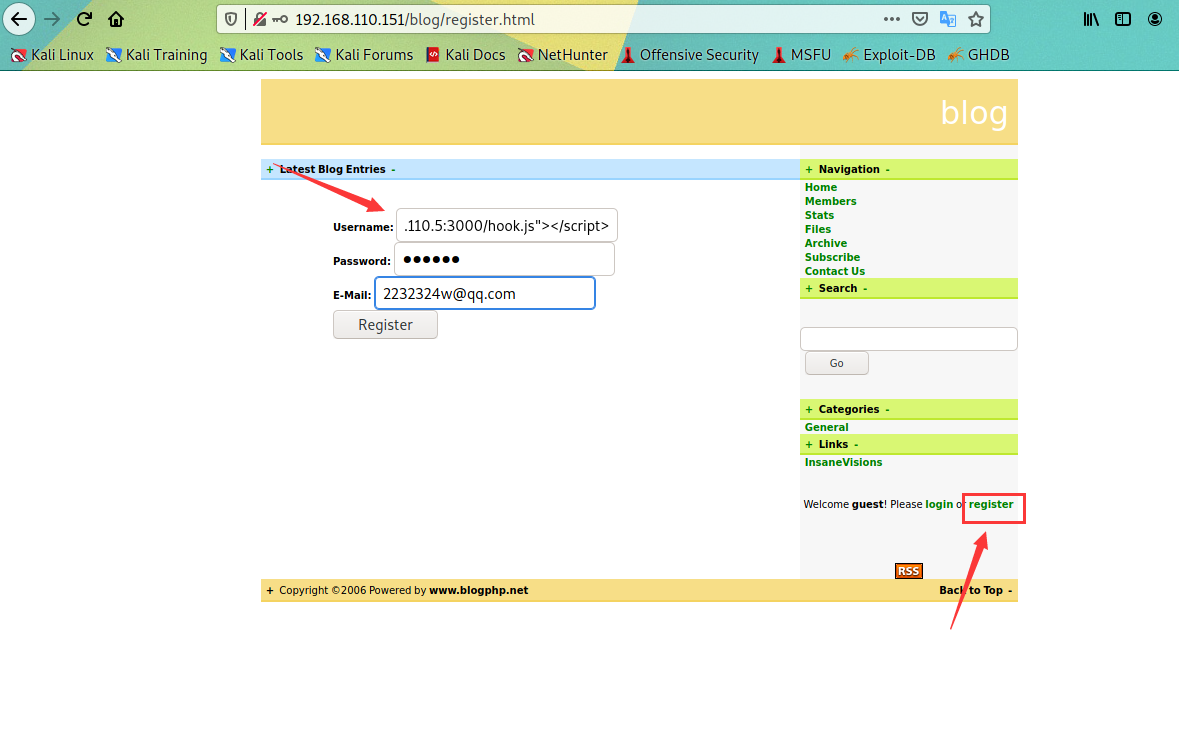Go back using the browser back arrow
Viewport: 1179px width, 733px height.
coord(19,19)
